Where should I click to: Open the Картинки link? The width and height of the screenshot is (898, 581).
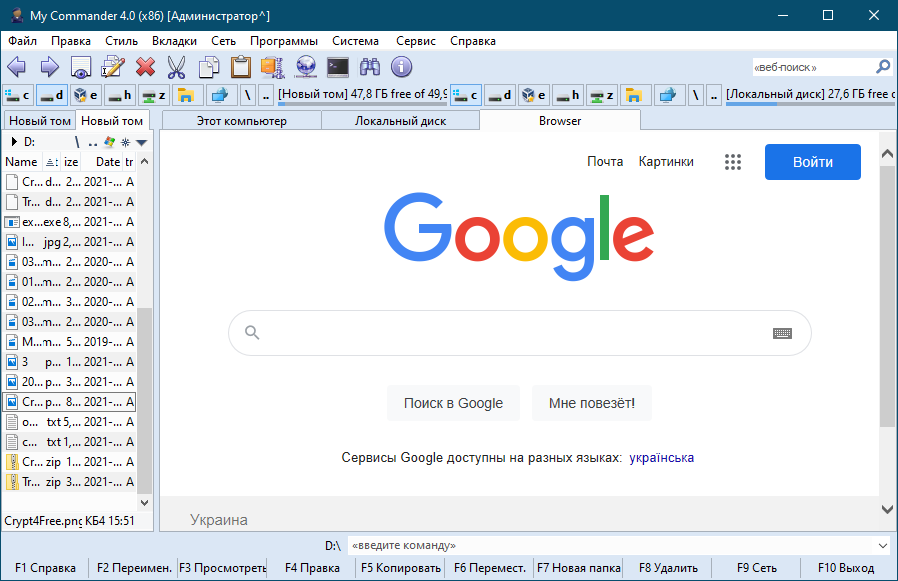(666, 162)
